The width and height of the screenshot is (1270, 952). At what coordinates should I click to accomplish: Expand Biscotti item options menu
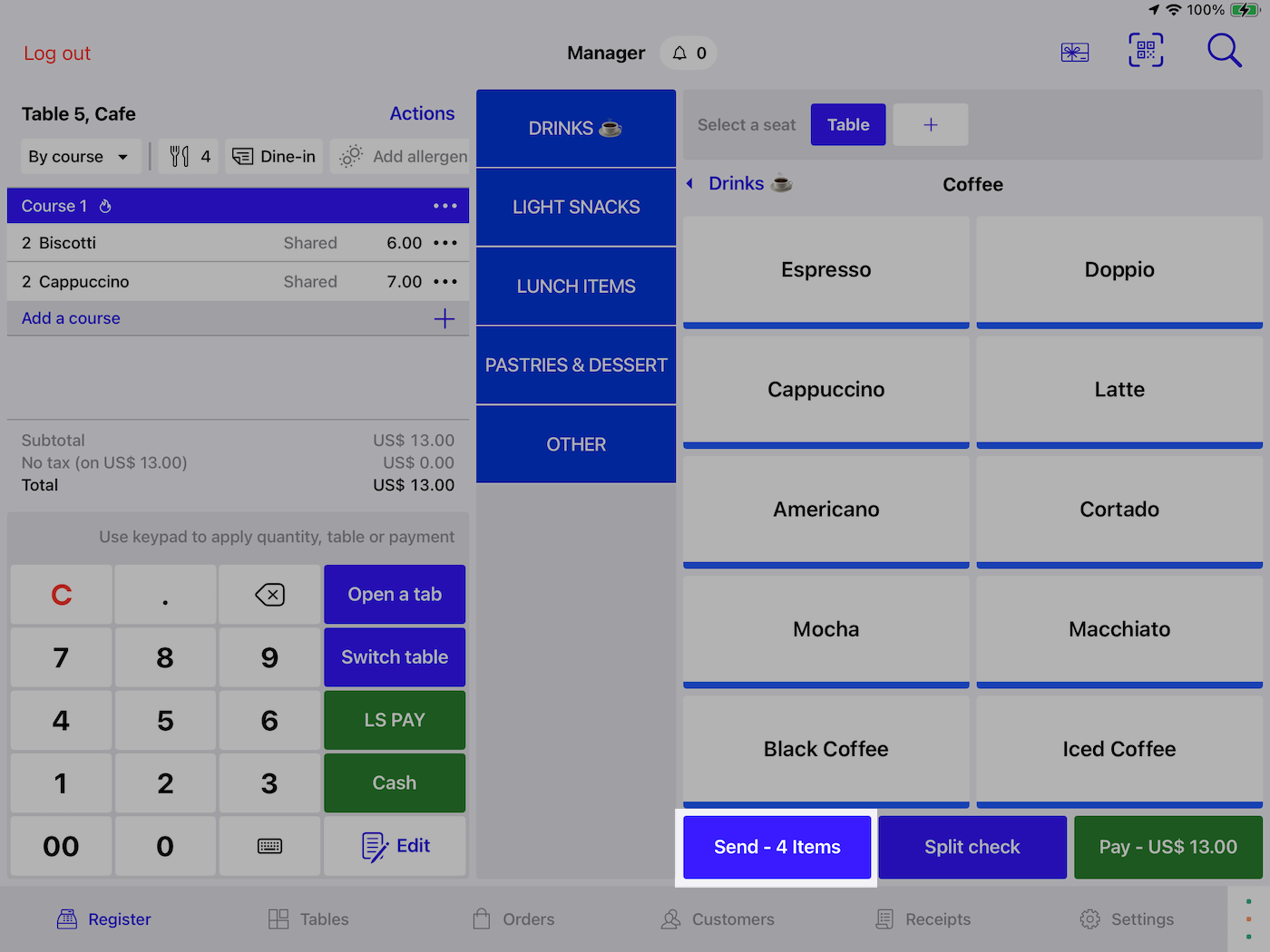(444, 243)
